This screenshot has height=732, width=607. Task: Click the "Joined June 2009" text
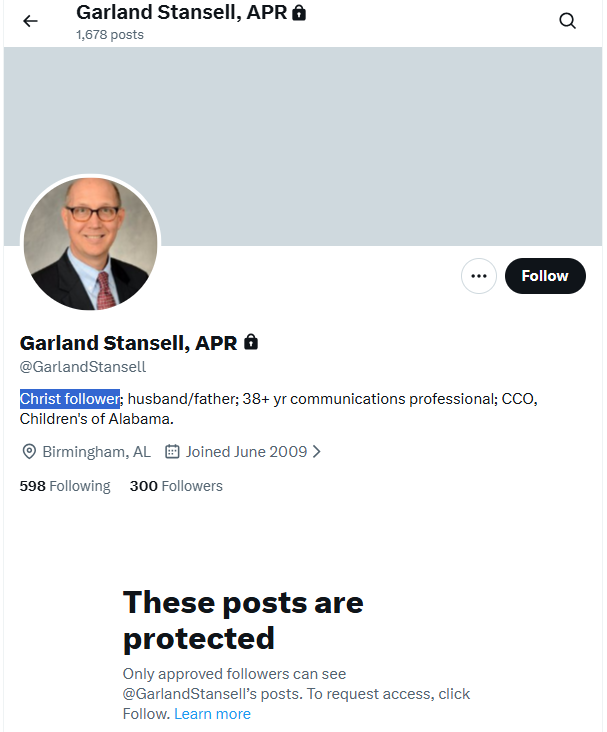pyautogui.click(x=245, y=452)
